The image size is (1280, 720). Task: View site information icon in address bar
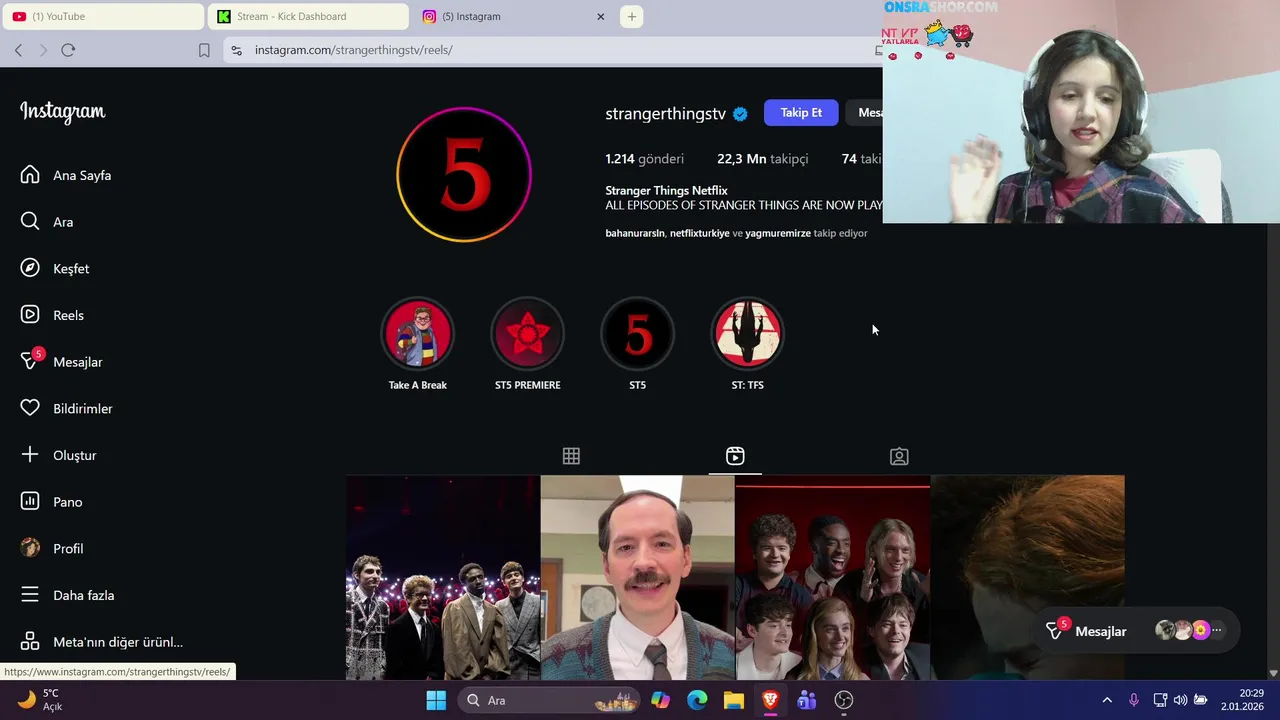[236, 50]
